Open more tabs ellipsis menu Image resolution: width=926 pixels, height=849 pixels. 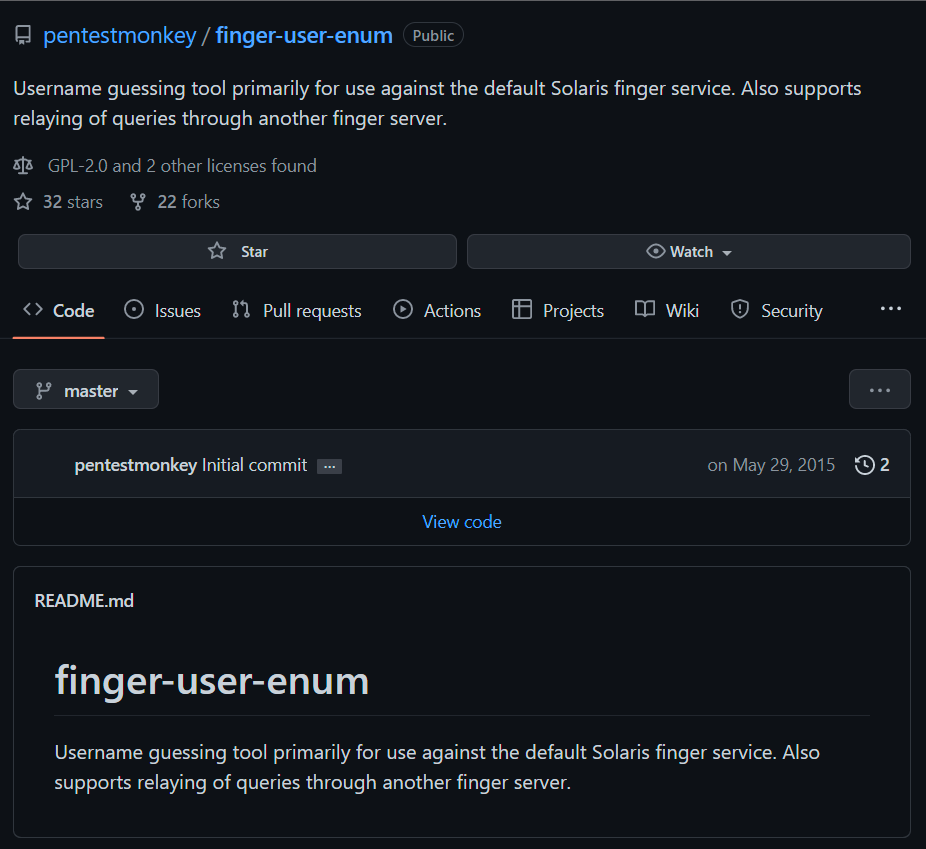coord(891,309)
